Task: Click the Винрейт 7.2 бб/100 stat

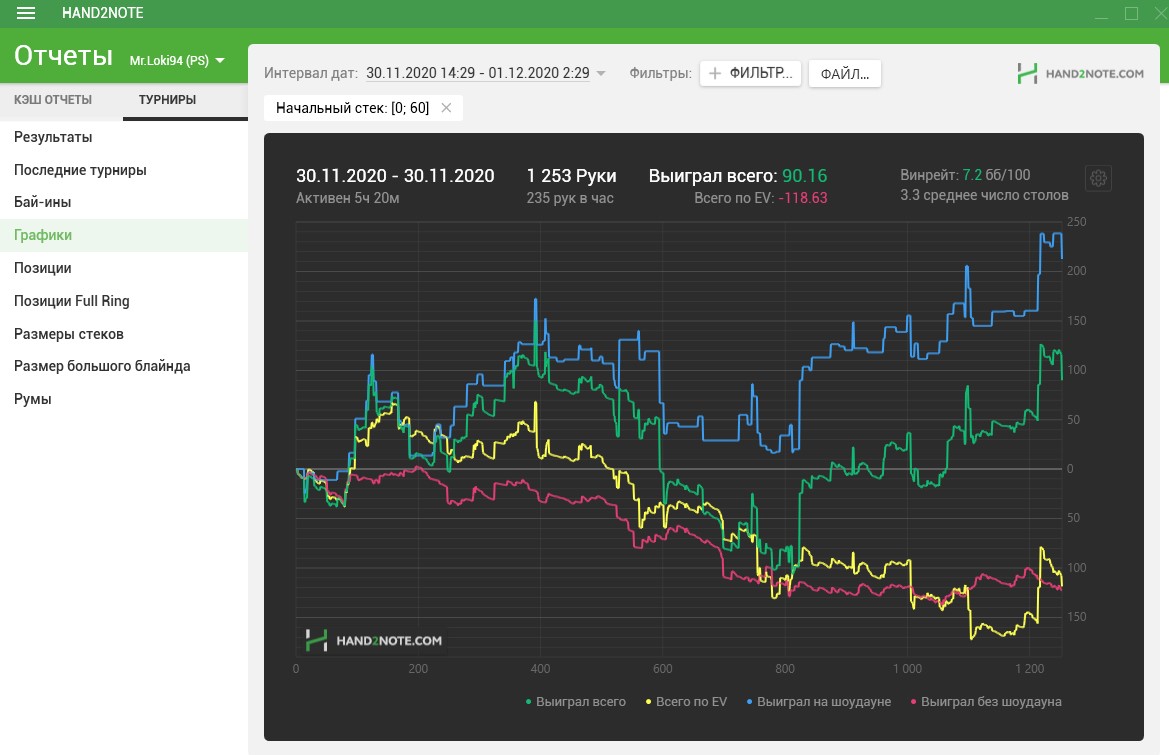Action: [x=965, y=175]
